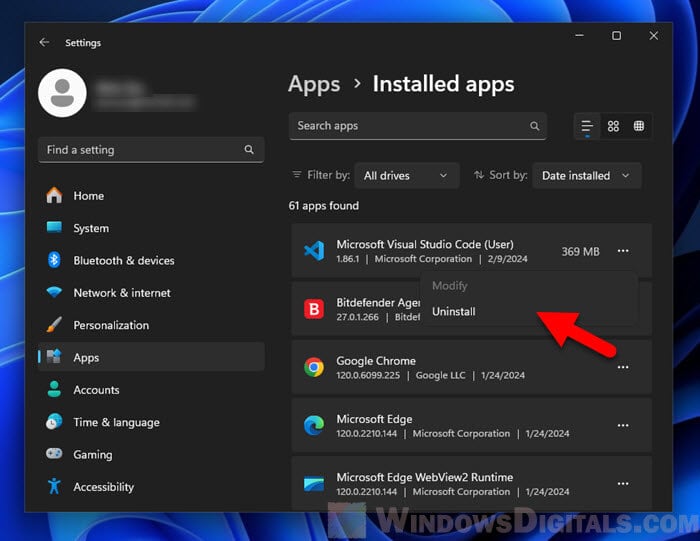Open Personalization settings
Image resolution: width=700 pixels, height=541 pixels.
pos(151,325)
